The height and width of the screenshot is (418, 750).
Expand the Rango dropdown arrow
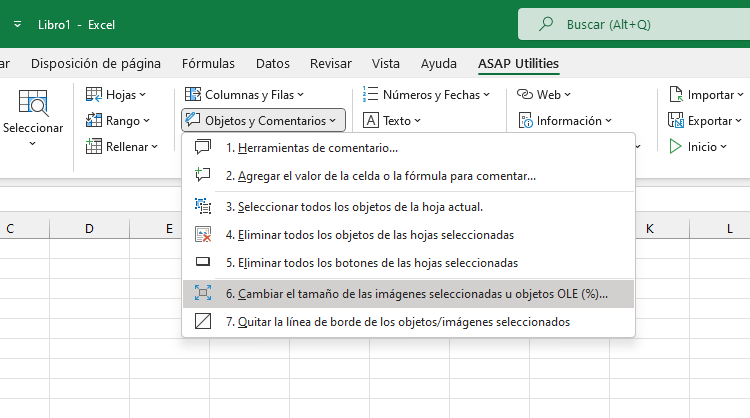(146, 121)
